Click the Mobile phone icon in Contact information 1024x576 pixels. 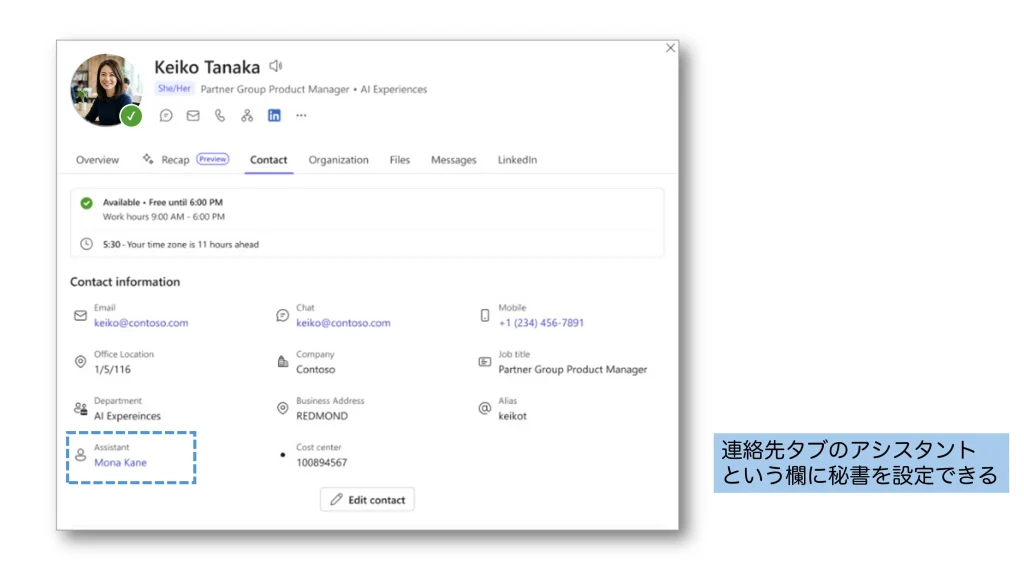tap(485, 315)
